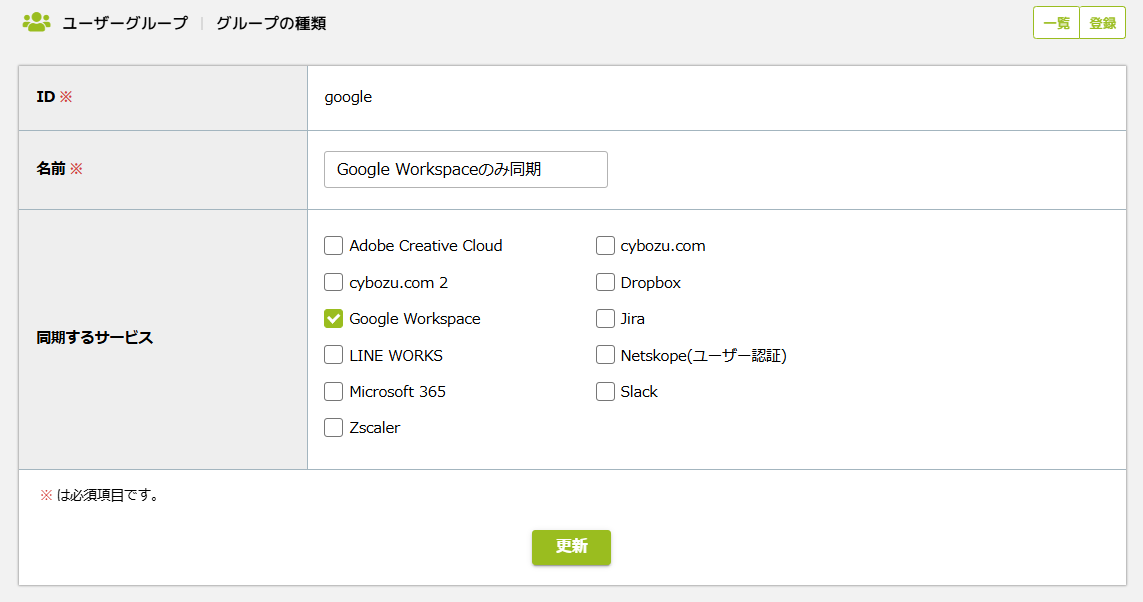
Task: Click the グループの種類 breadcrumb text
Action: 271,23
